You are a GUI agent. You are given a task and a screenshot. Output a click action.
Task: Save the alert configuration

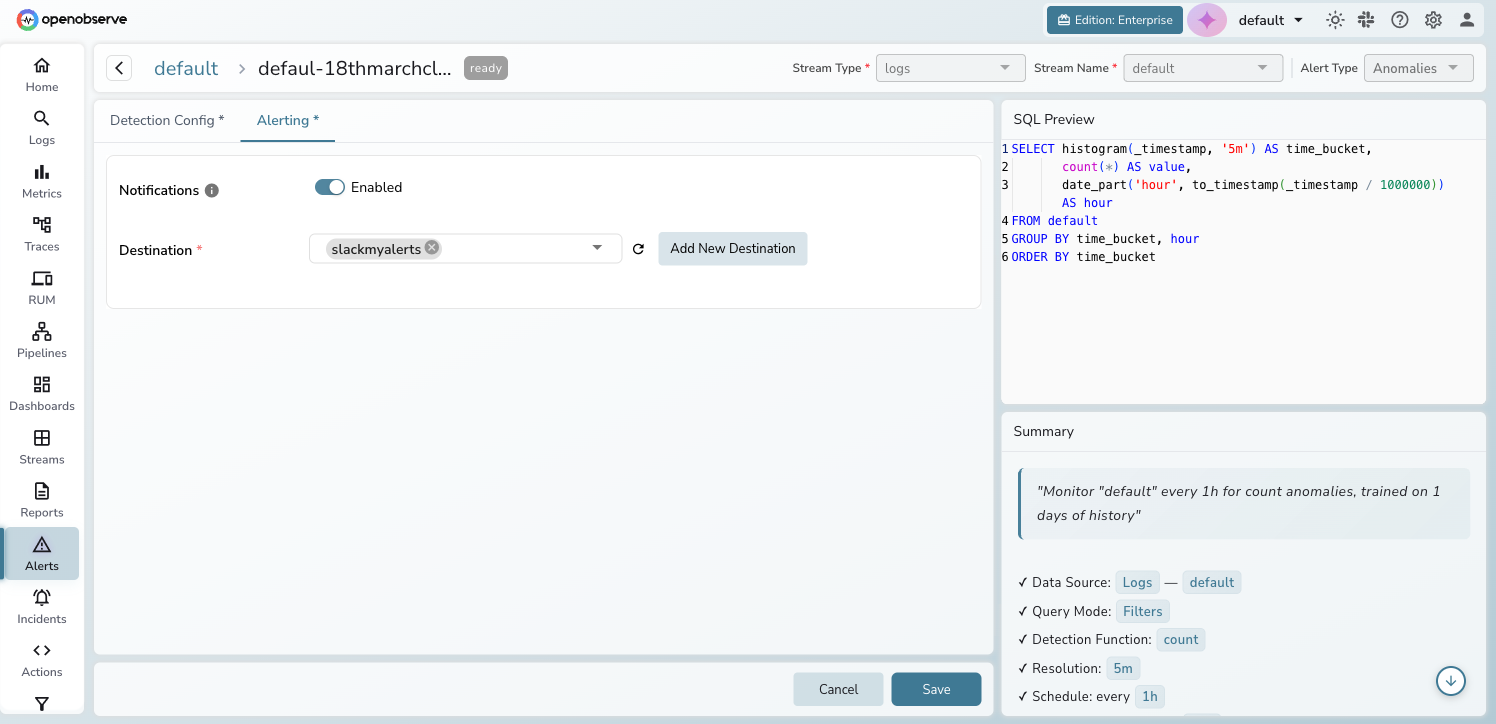[x=936, y=689]
